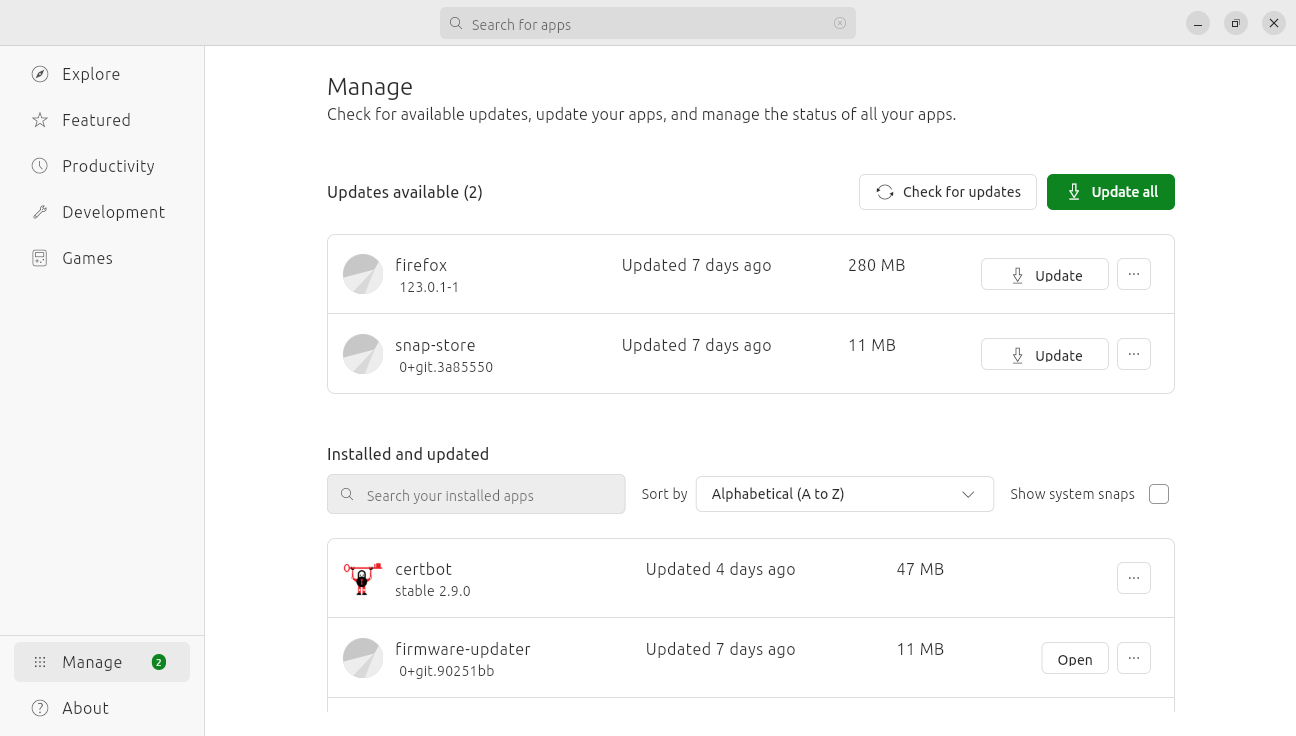Click the Explore compass icon
The width and height of the screenshot is (1296, 736).
pyautogui.click(x=40, y=74)
